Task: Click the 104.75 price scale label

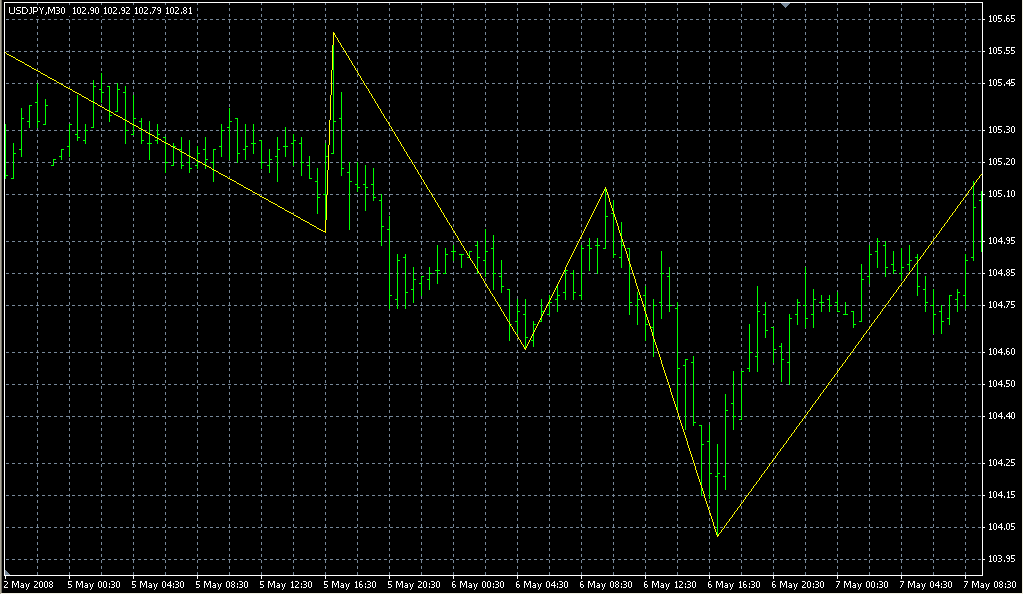Action: 1001,305
